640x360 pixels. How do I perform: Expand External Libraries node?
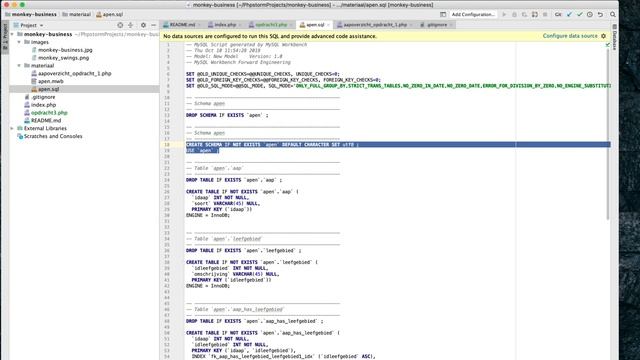coord(12,128)
